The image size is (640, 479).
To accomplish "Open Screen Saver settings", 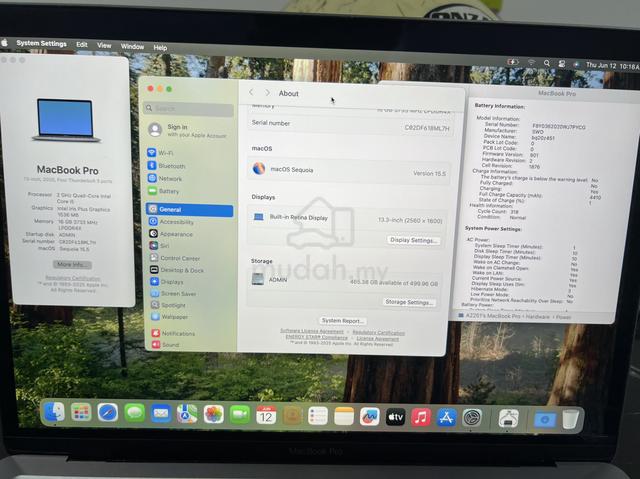I will pos(189,293).
